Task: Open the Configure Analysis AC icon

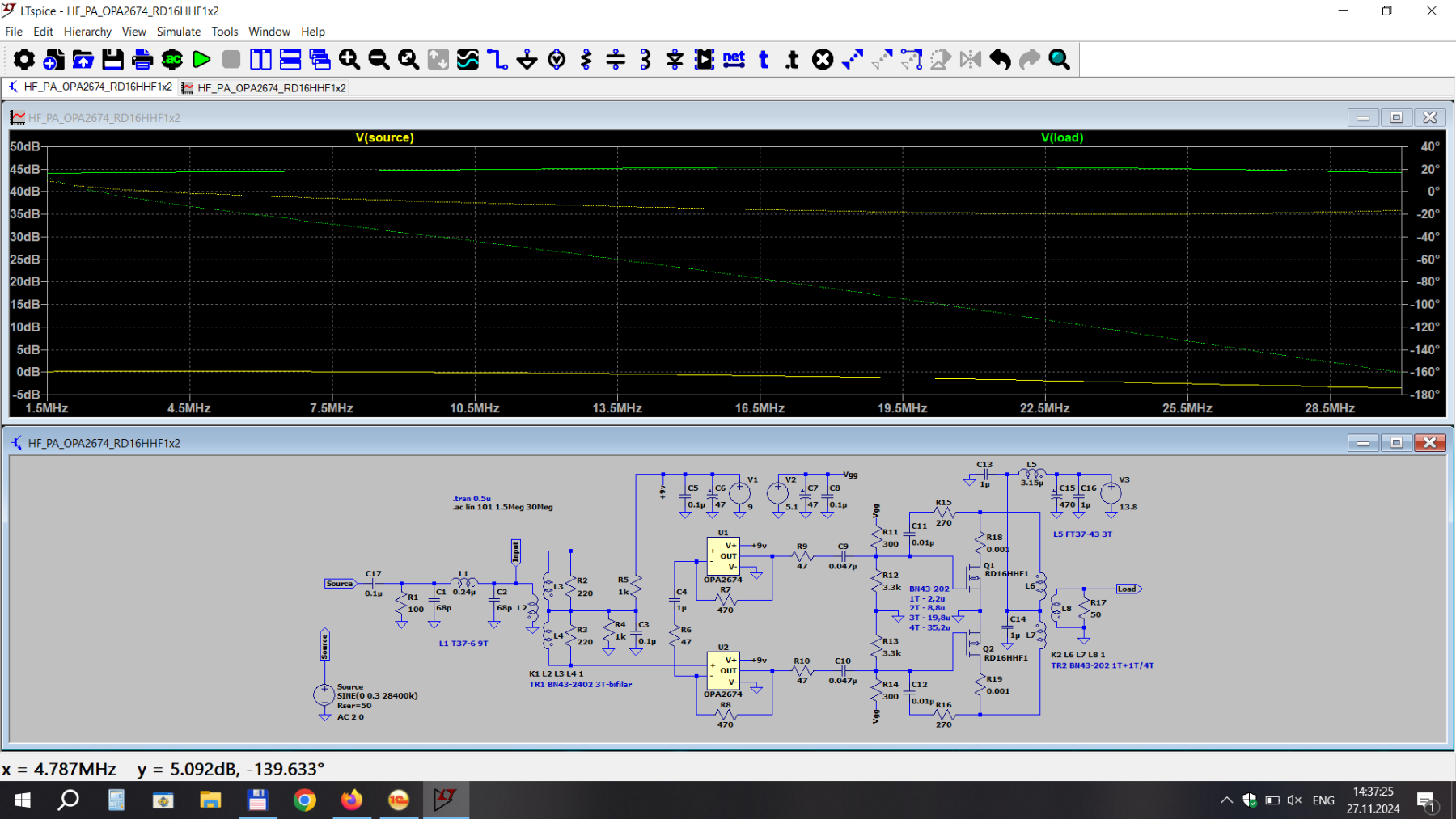Action: click(172, 59)
